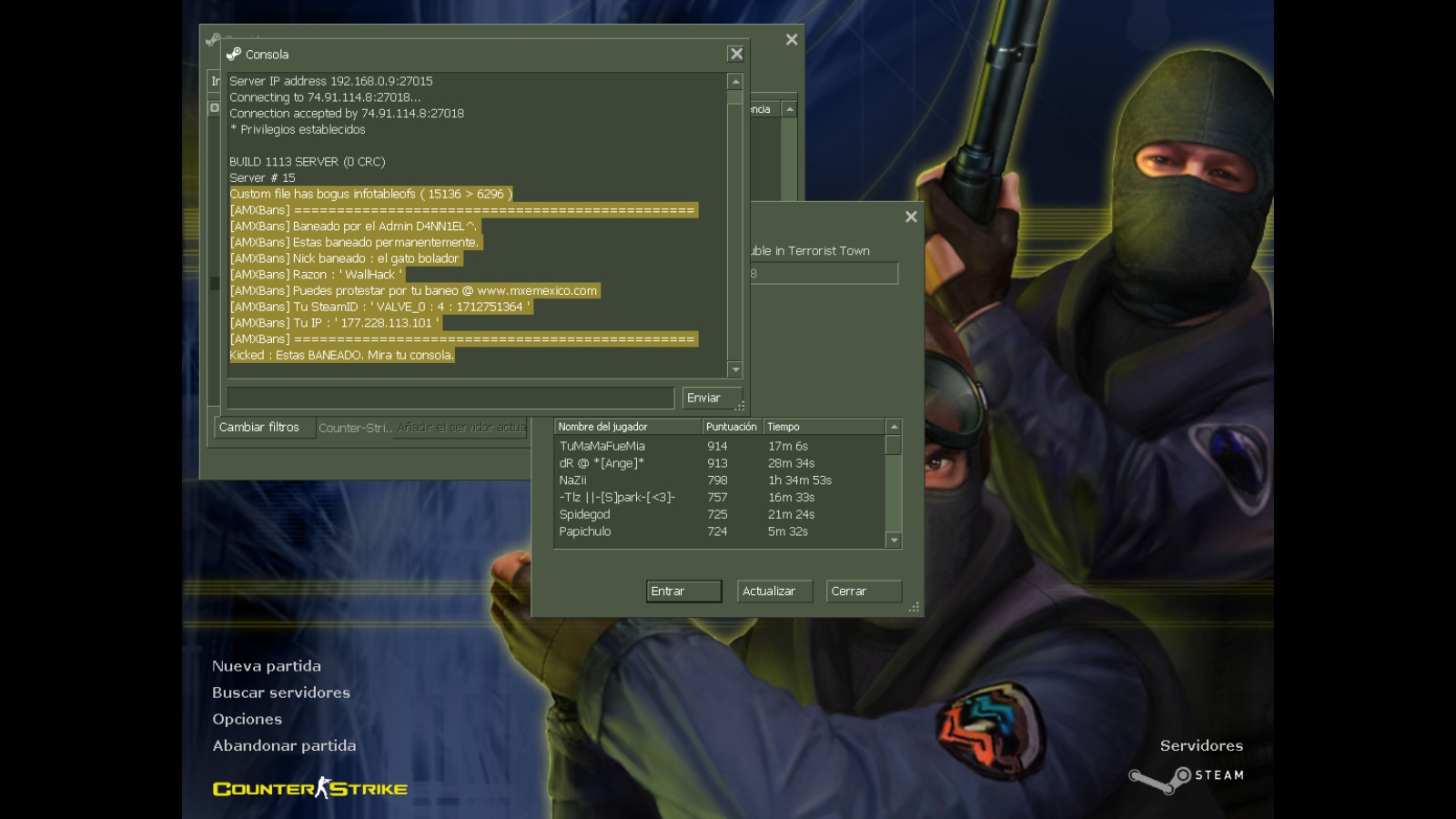Click 'Kicked : Estas BANEADO' console line
The width and height of the screenshot is (1456, 819).
(x=341, y=355)
